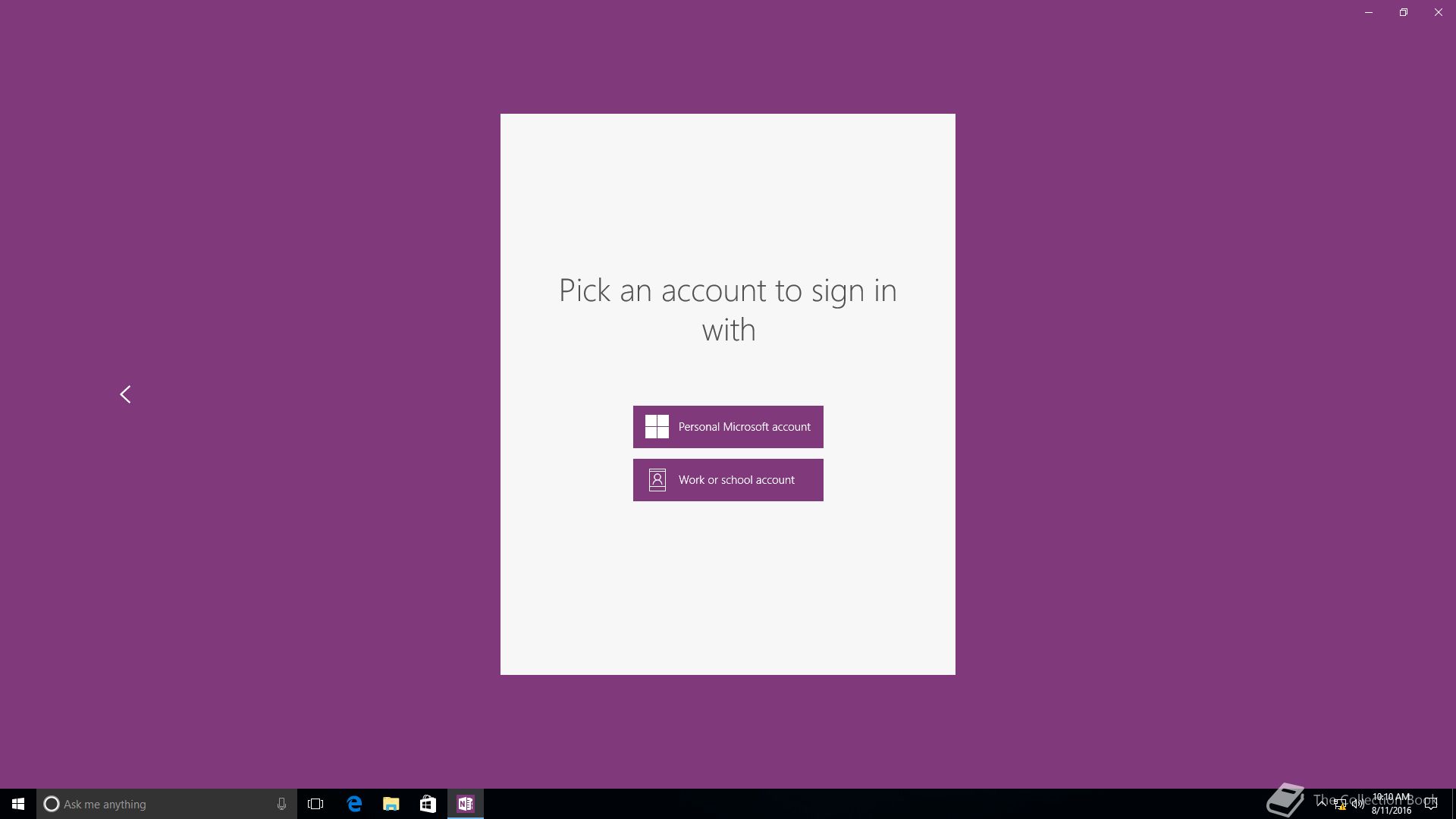
Task: Launch Microsoft Edge from the taskbar
Action: pyautogui.click(x=354, y=804)
